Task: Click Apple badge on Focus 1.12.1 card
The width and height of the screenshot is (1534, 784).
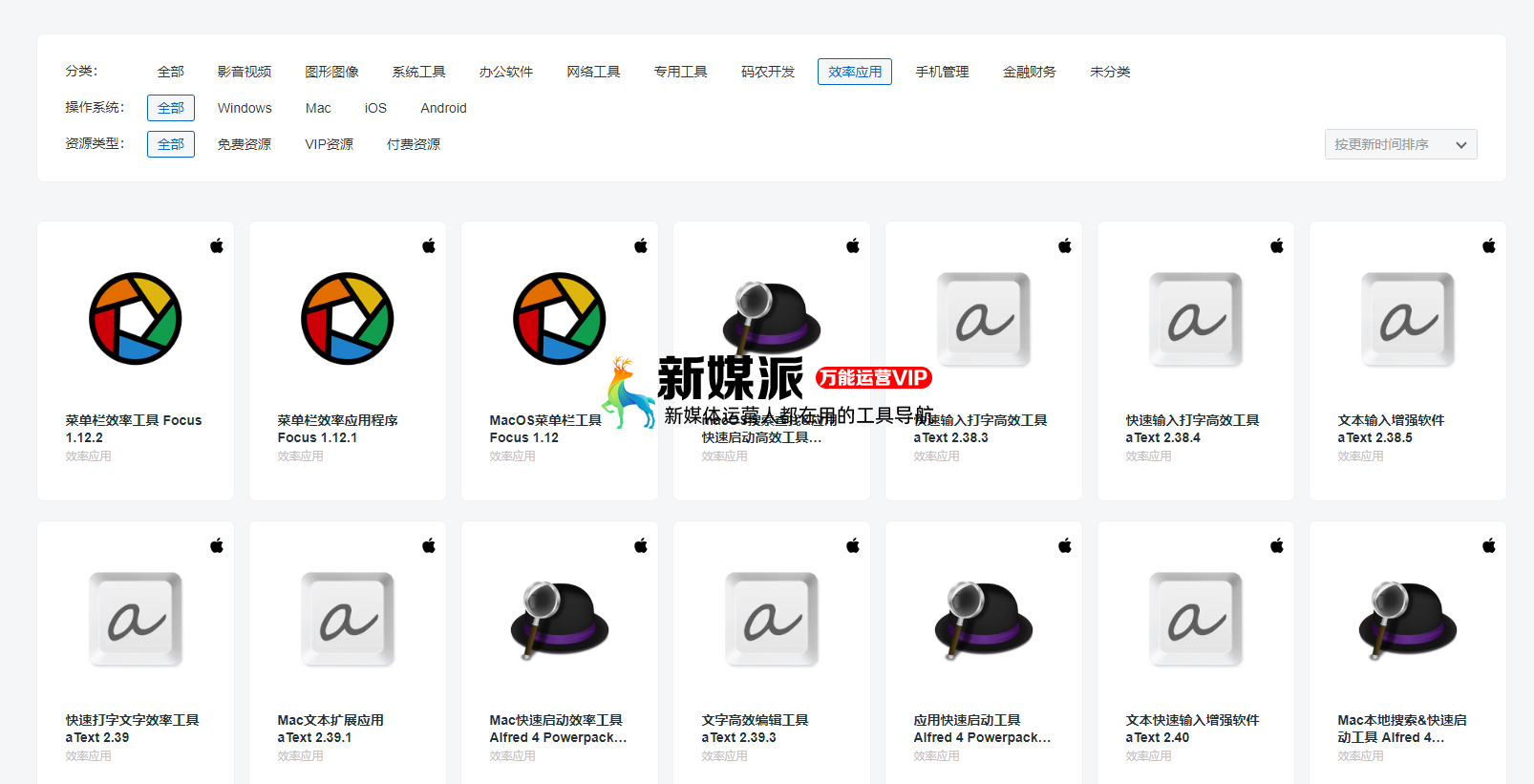Action: 429,245
